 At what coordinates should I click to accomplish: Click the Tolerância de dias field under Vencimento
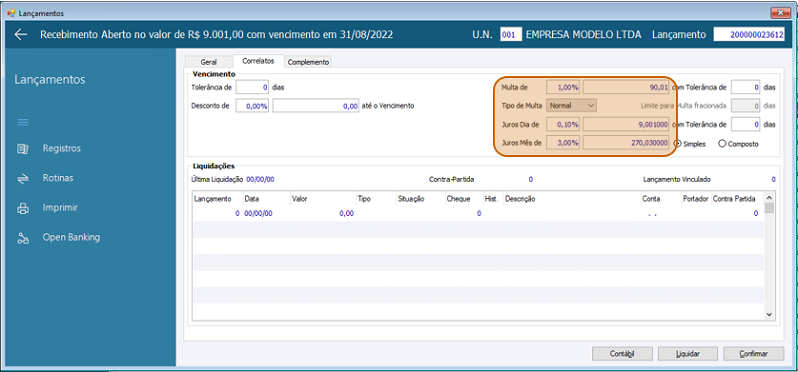(252, 87)
